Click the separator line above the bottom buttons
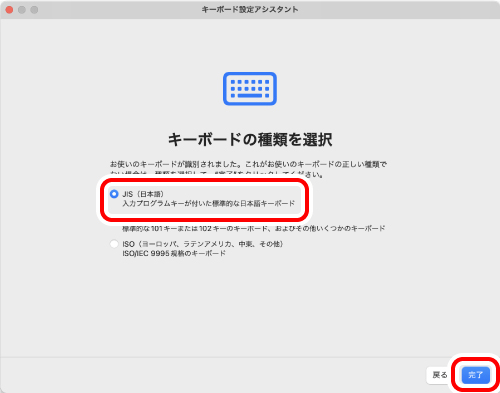The height and width of the screenshot is (393, 500). coord(250,357)
